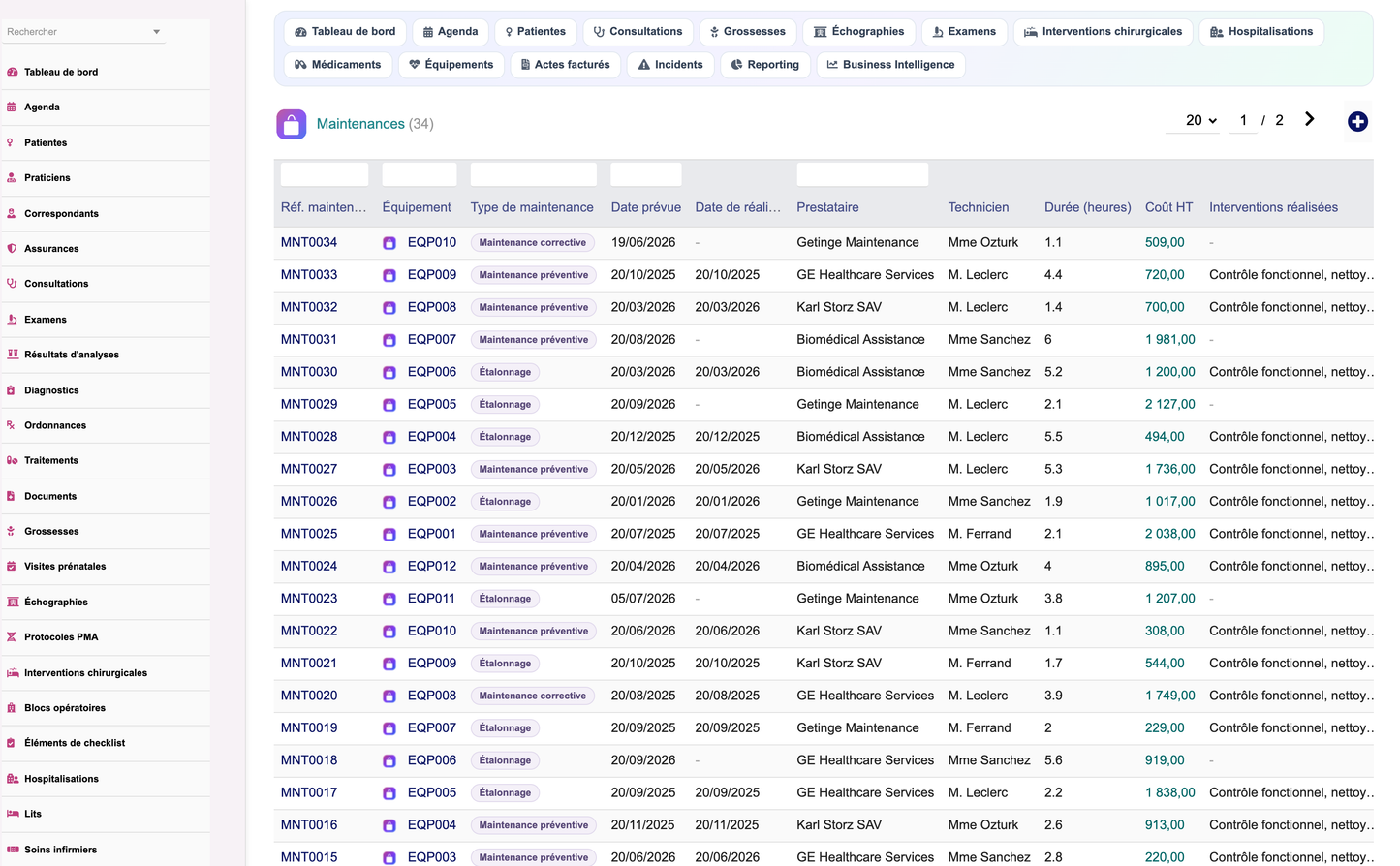Click the Équipement filter field
The image size is (1400, 866).
point(420,174)
